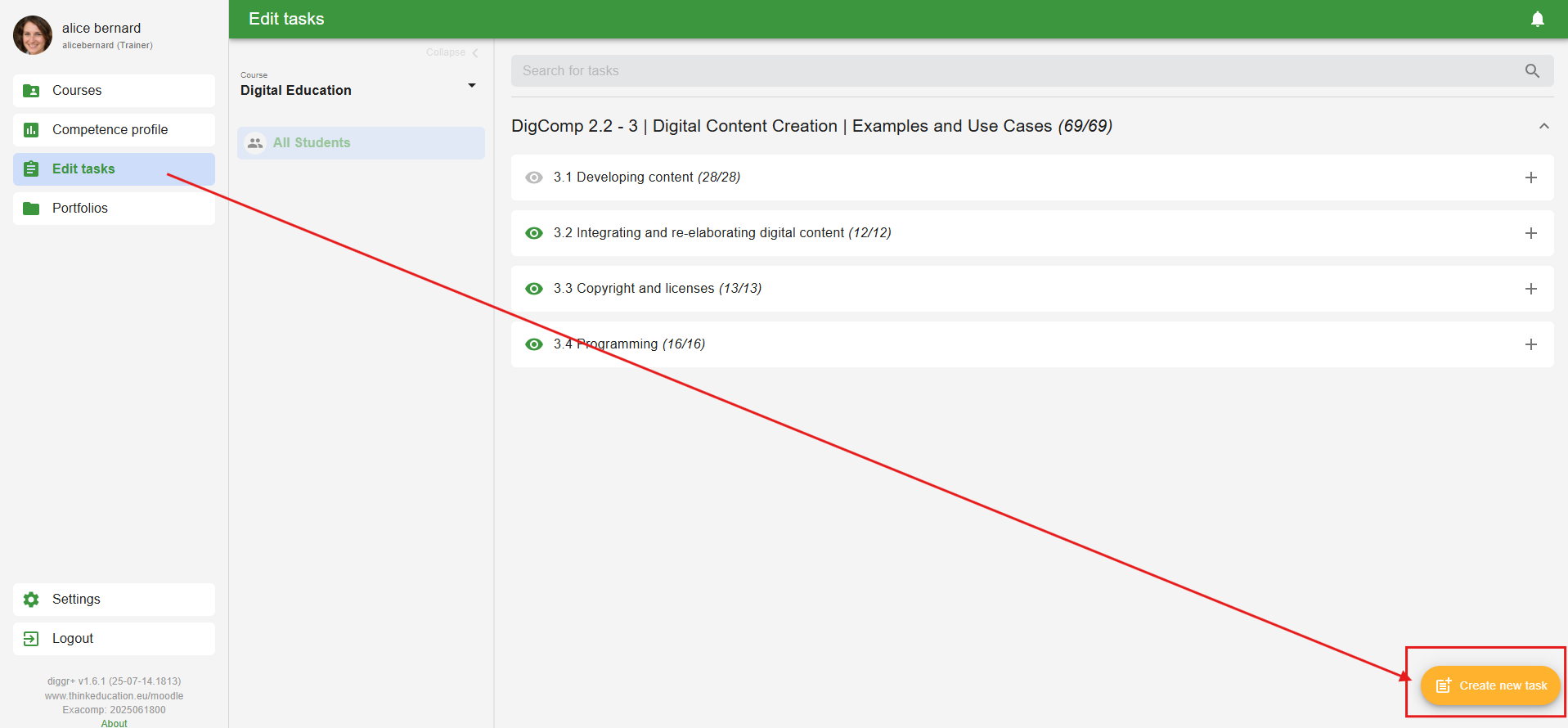Toggle eye icon for 3.3 Copyright and licenses
1568x728 pixels.
point(534,289)
